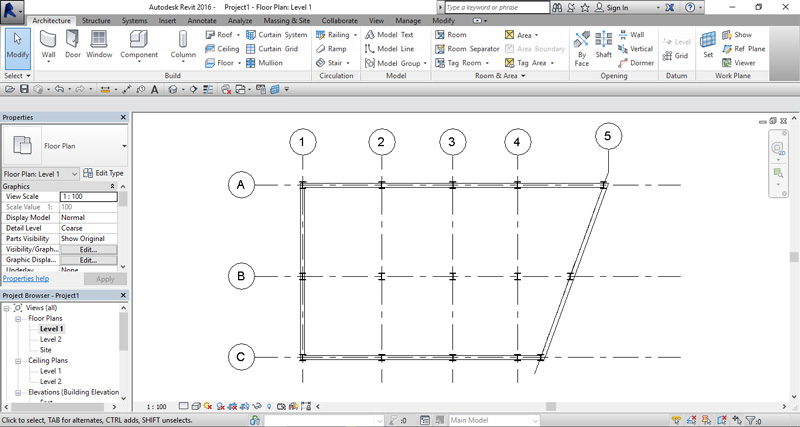The image size is (800, 427).
Task: Select the Ramp tool
Action: click(x=331, y=49)
